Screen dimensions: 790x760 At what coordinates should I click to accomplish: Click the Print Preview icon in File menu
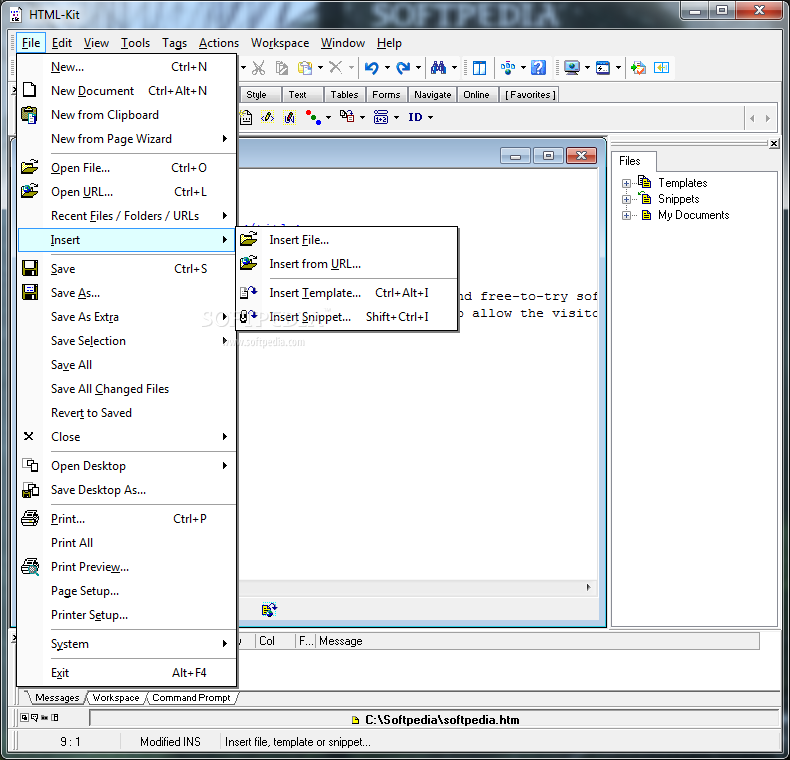click(x=30, y=566)
